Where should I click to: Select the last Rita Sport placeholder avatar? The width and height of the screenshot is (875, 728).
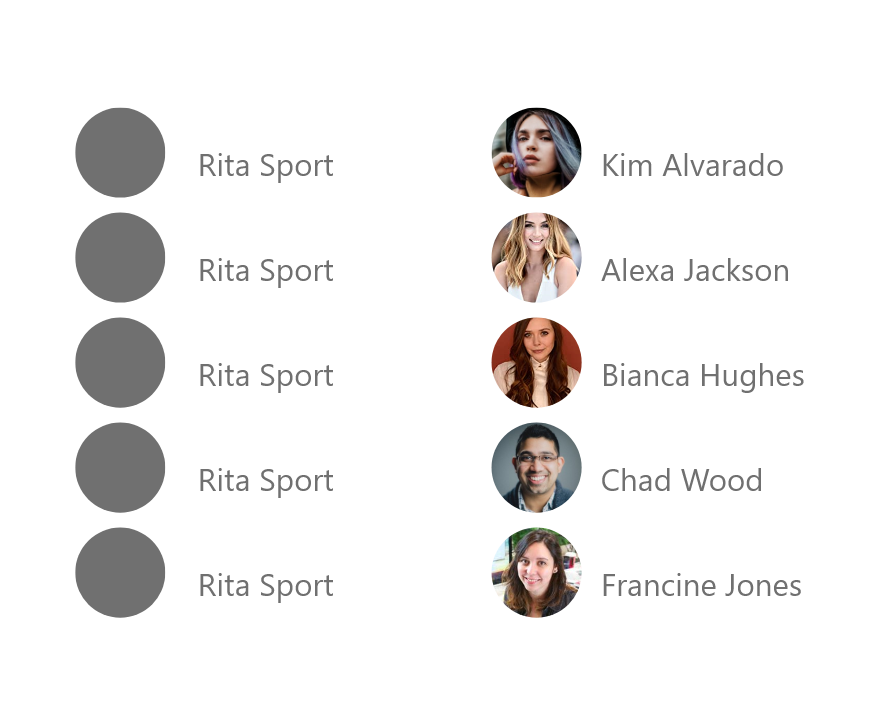tap(120, 572)
